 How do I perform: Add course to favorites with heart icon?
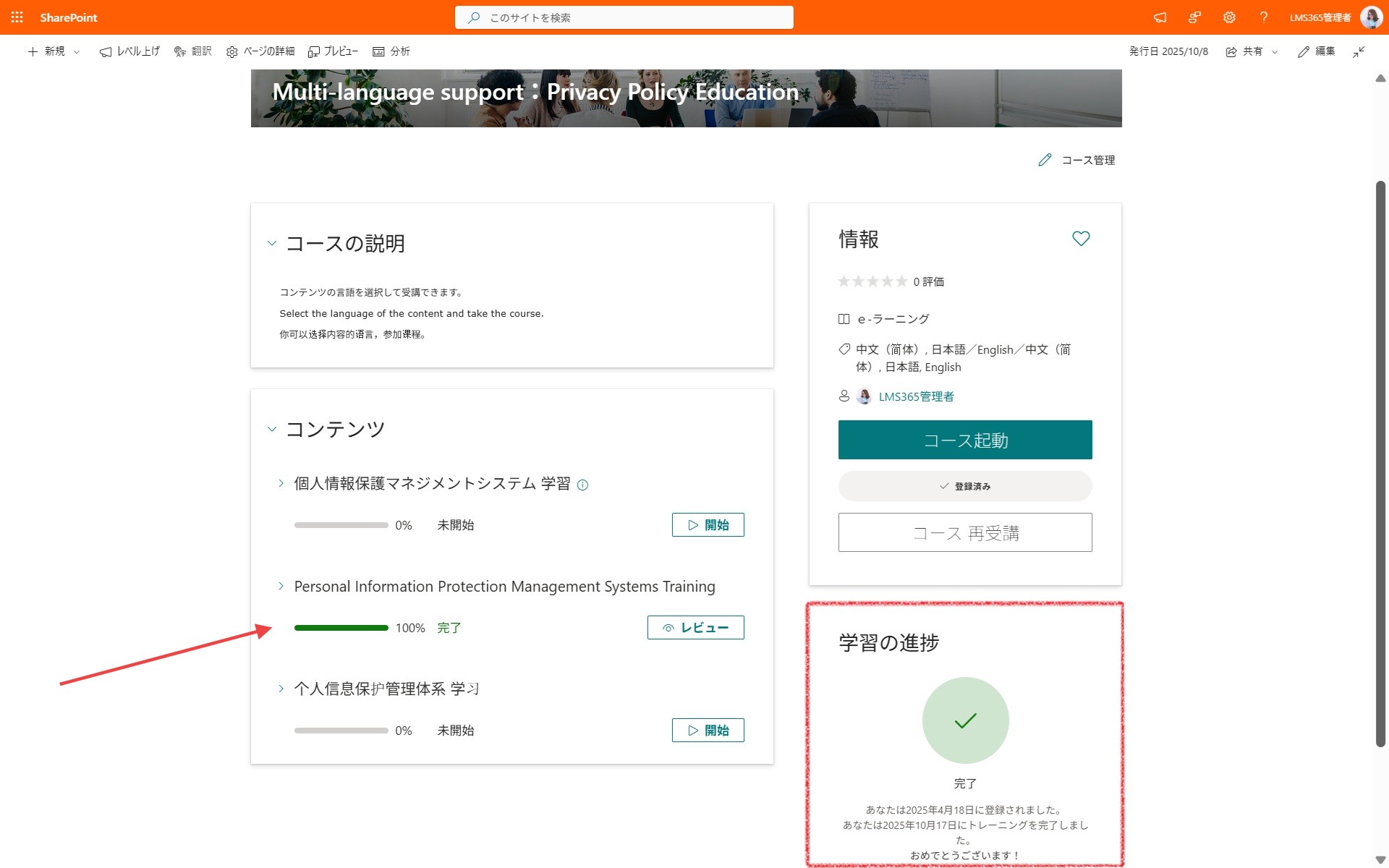(x=1081, y=239)
